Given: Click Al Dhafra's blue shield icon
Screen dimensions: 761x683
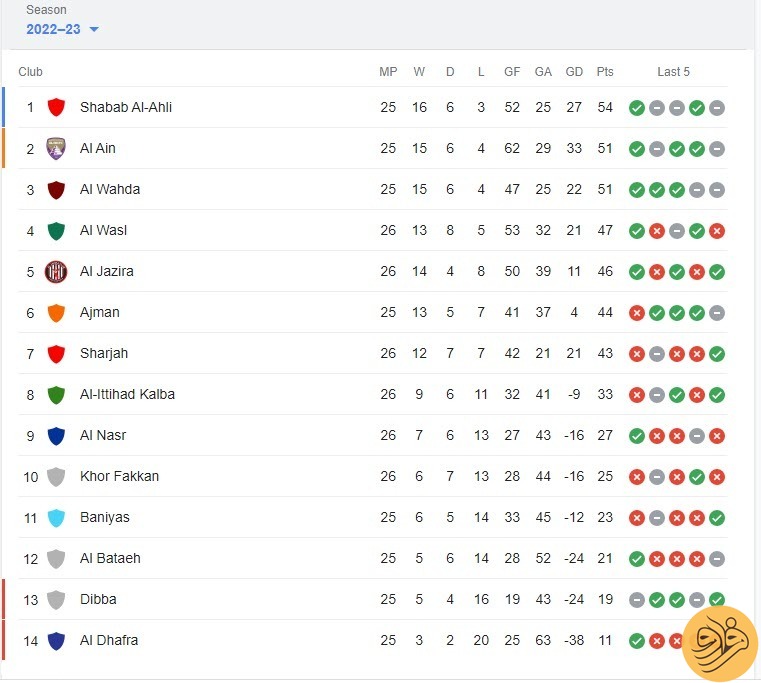Looking at the screenshot, I should pyautogui.click(x=56, y=641).
